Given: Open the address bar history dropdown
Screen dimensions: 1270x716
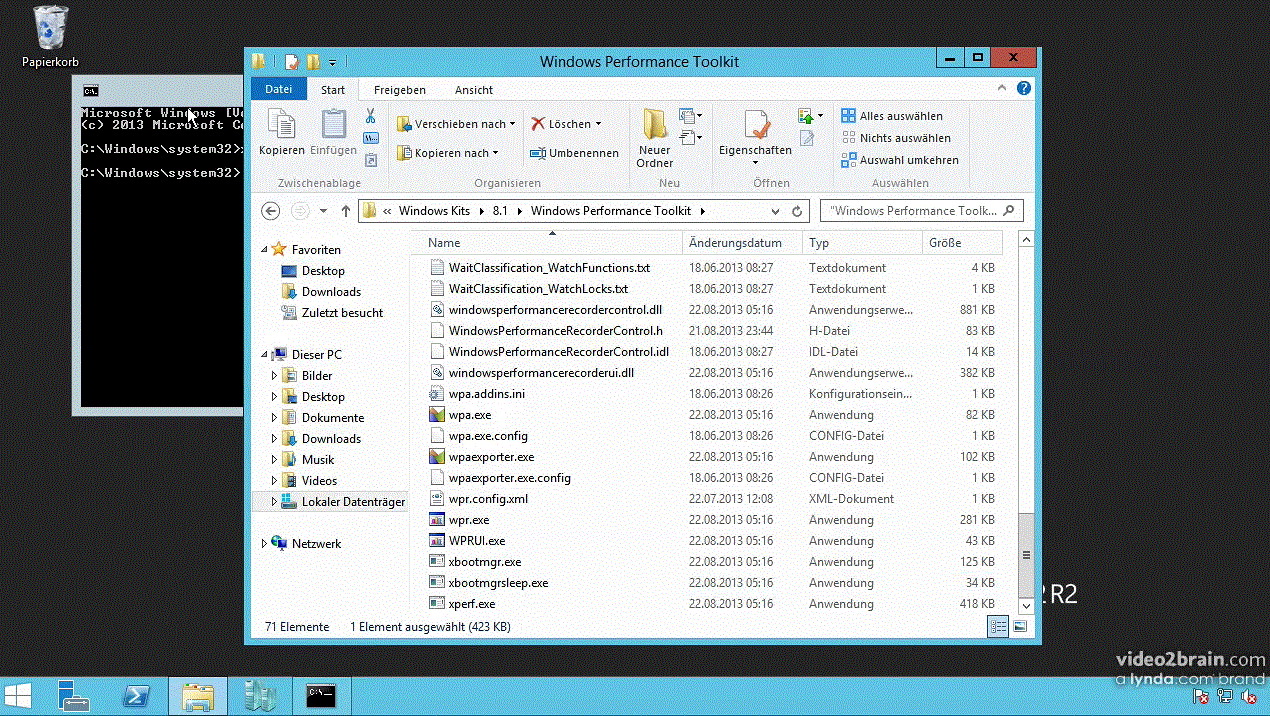Looking at the screenshot, I should 776,211.
